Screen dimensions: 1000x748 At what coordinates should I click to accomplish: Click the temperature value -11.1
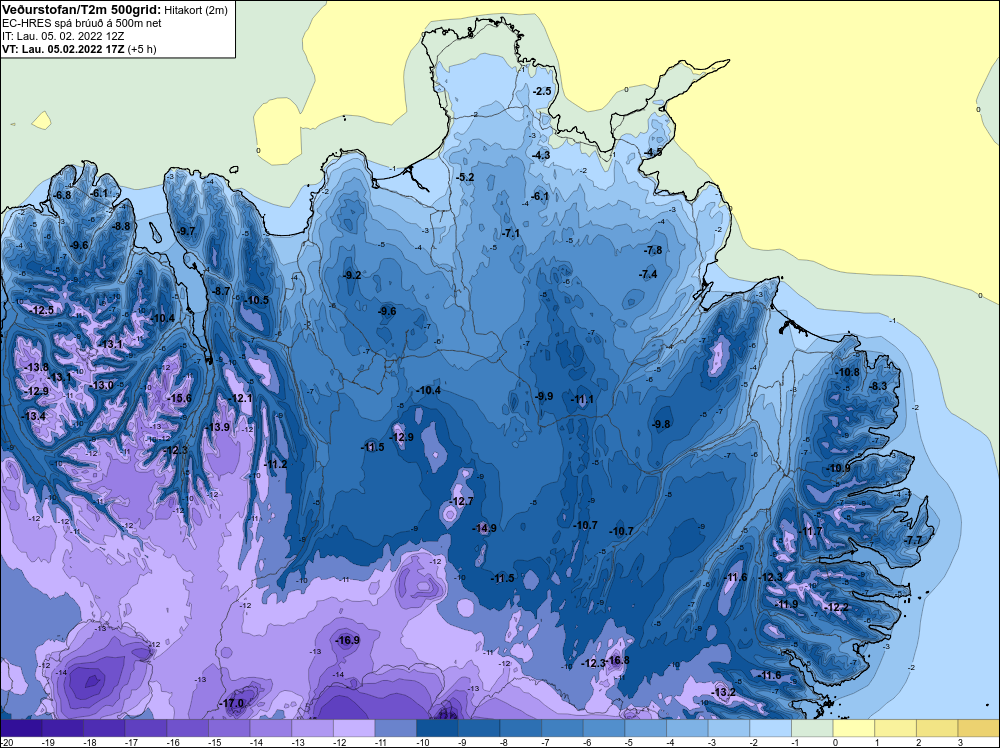click(x=582, y=399)
